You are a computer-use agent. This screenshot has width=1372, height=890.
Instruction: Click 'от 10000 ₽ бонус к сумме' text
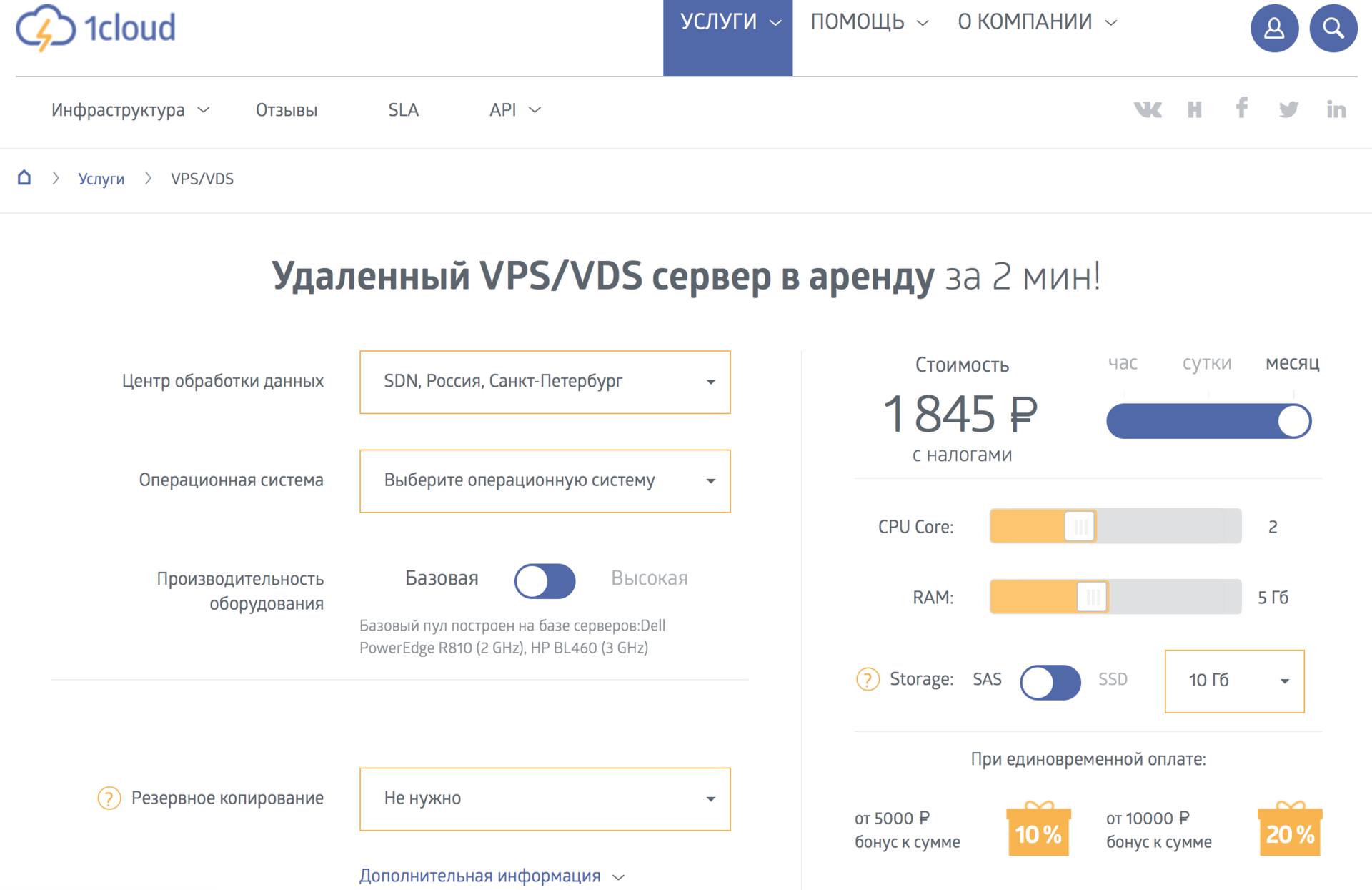1159,830
